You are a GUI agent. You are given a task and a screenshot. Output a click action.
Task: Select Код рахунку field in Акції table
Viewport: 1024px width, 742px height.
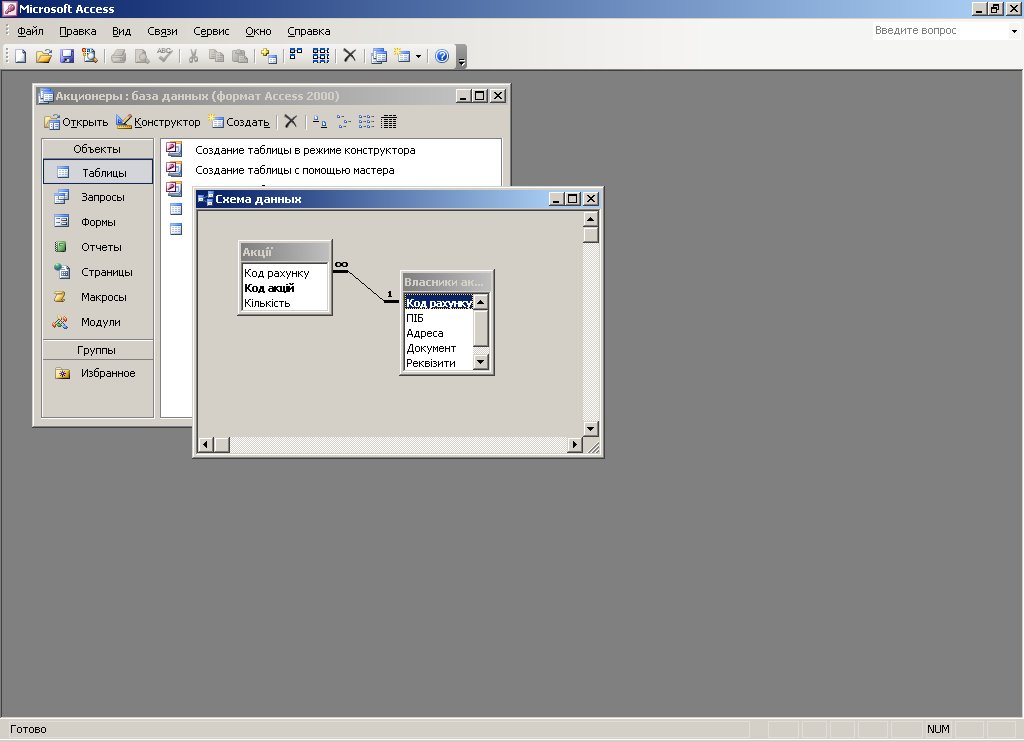(285, 273)
